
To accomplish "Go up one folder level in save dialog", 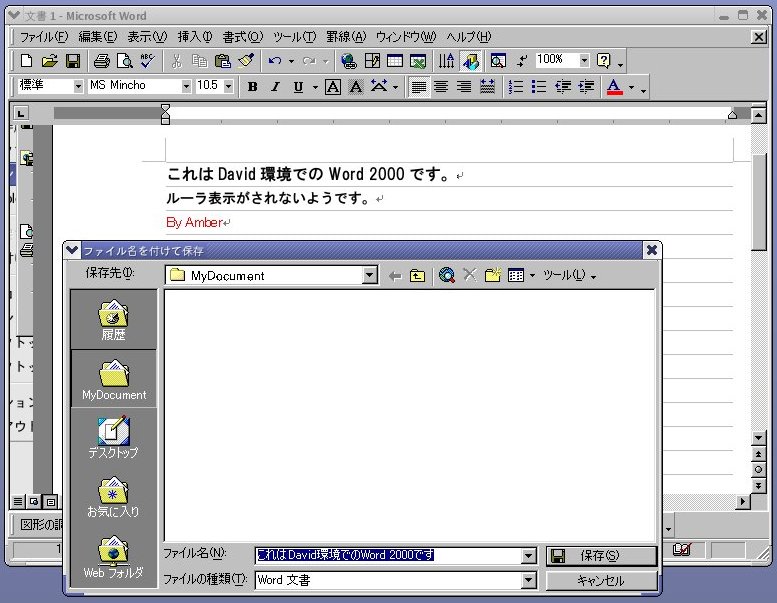I will coord(417,275).
